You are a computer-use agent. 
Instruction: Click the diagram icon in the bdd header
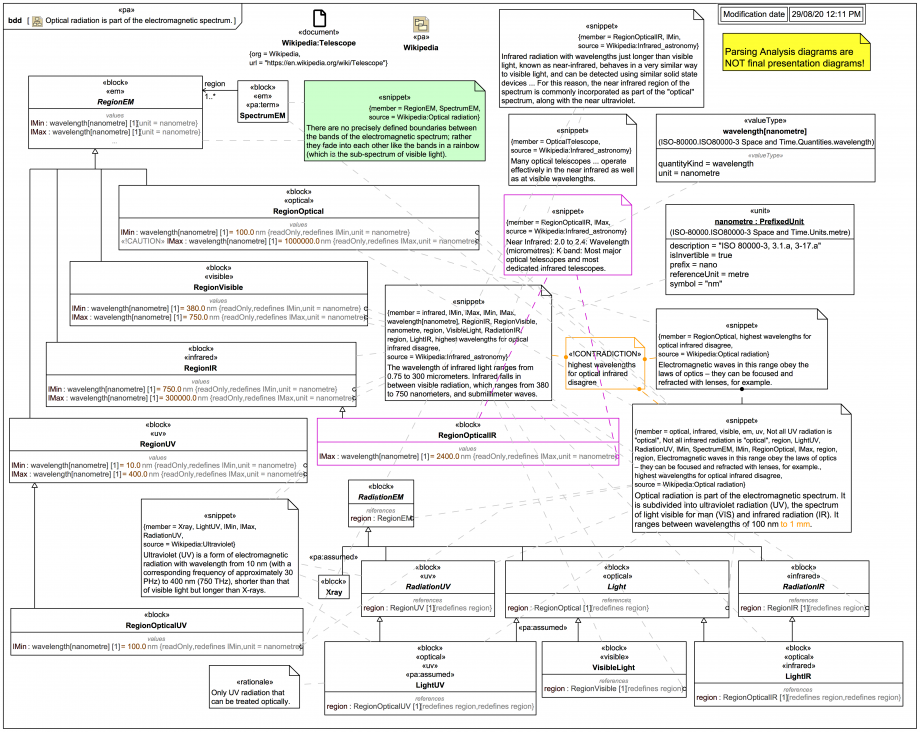click(x=38, y=20)
